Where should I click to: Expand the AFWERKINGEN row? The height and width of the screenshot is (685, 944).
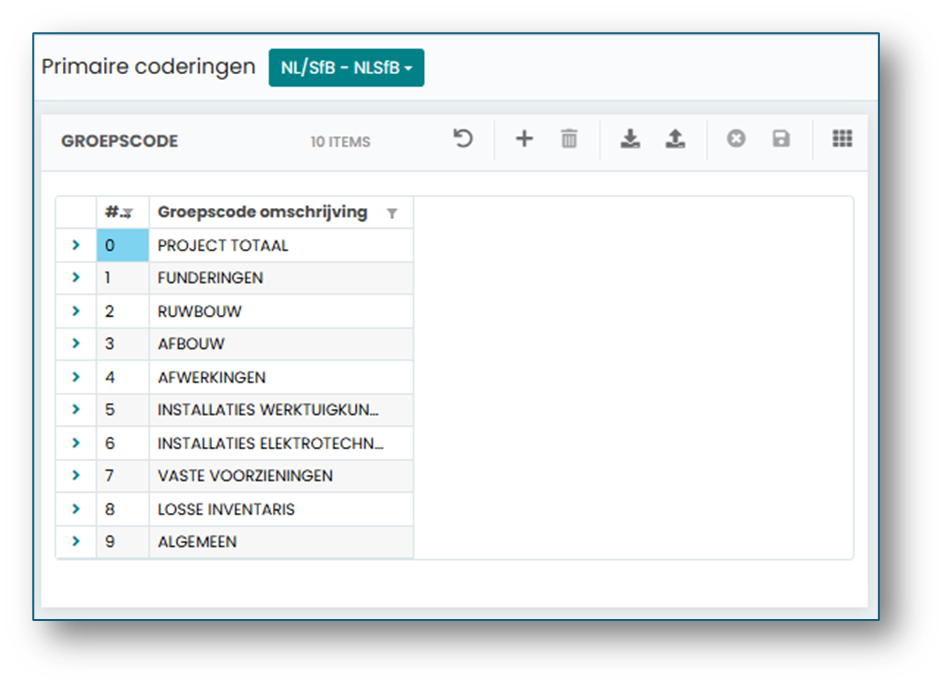tap(76, 377)
